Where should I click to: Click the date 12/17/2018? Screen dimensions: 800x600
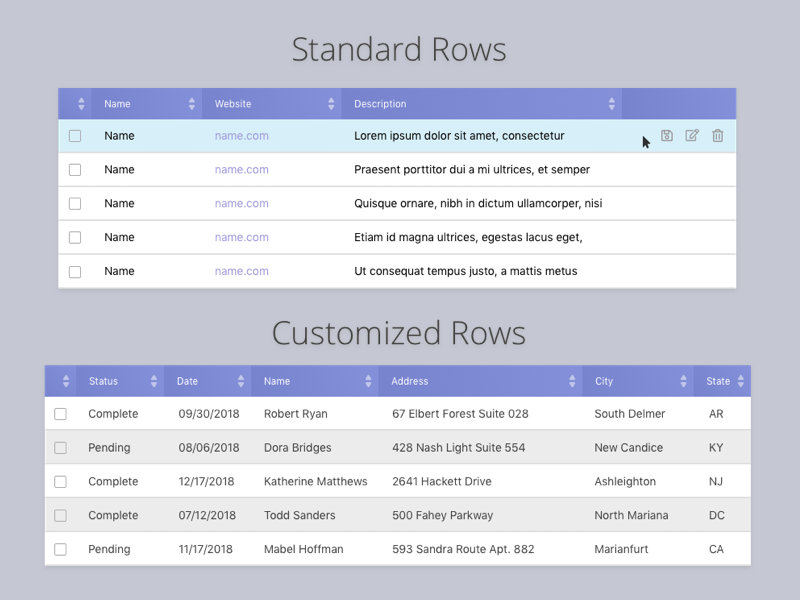click(x=206, y=482)
